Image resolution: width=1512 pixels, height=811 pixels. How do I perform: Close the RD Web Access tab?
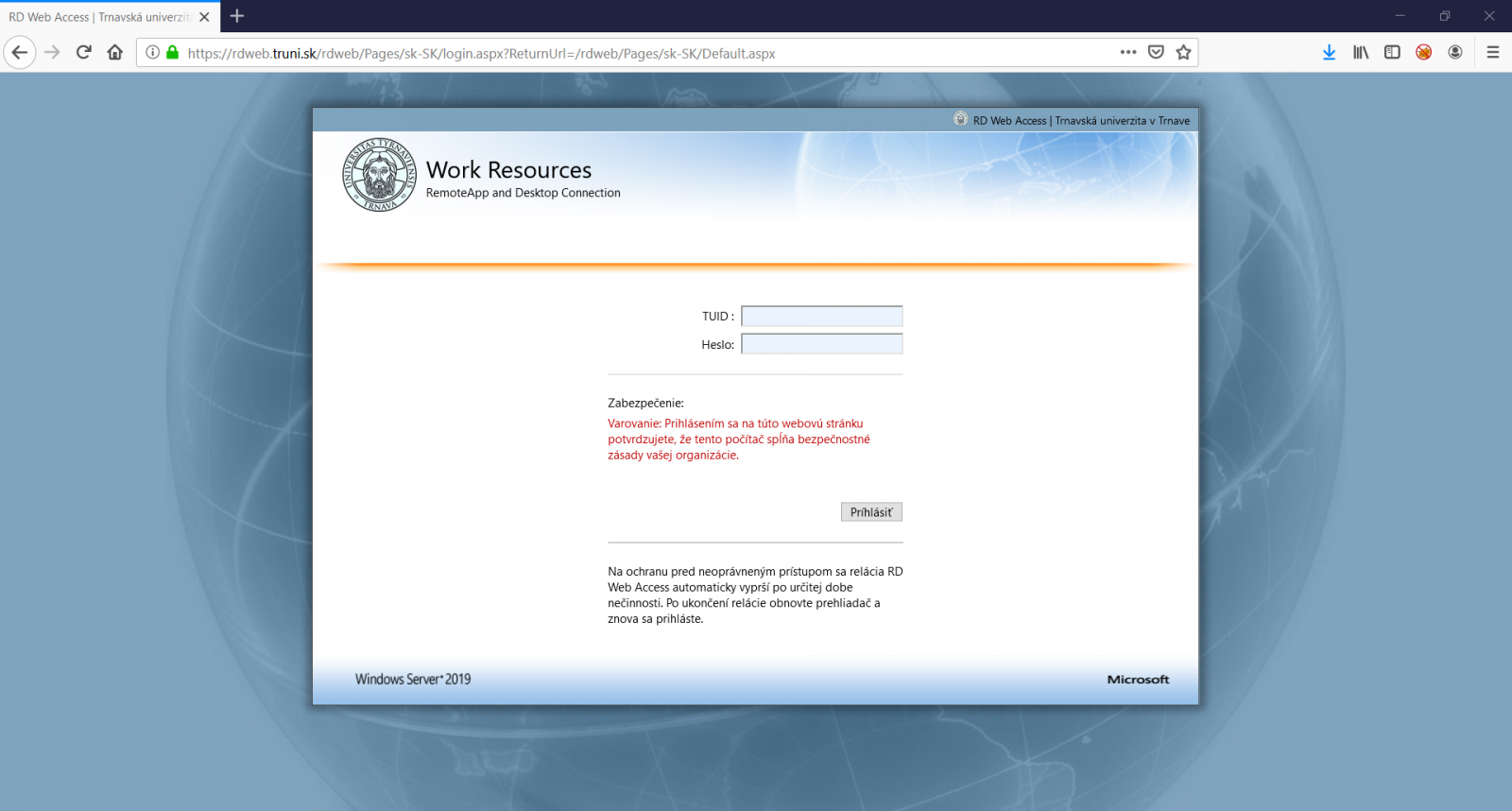tap(204, 17)
